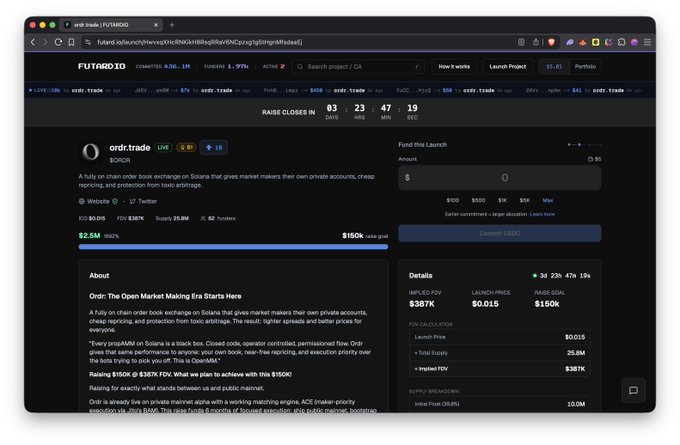
Task: Click the Total Supply 25.8M row
Action: 500,353
